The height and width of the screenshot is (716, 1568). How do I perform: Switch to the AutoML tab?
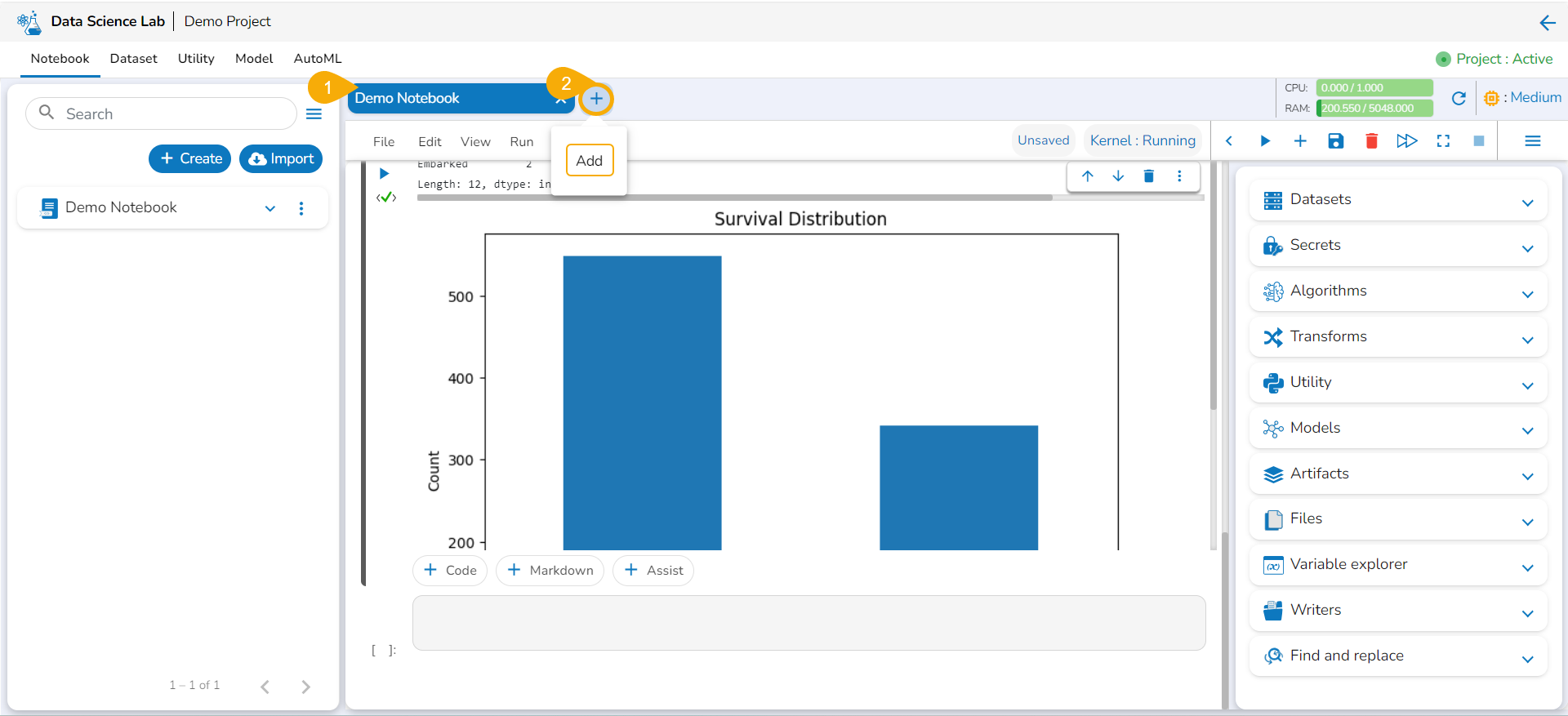click(318, 59)
